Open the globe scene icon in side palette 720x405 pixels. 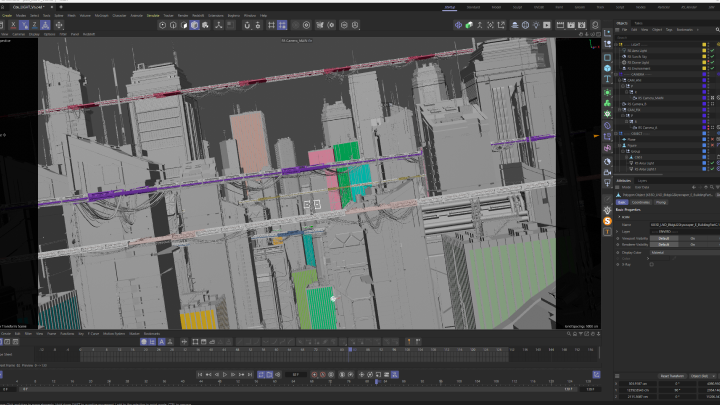coord(608,162)
